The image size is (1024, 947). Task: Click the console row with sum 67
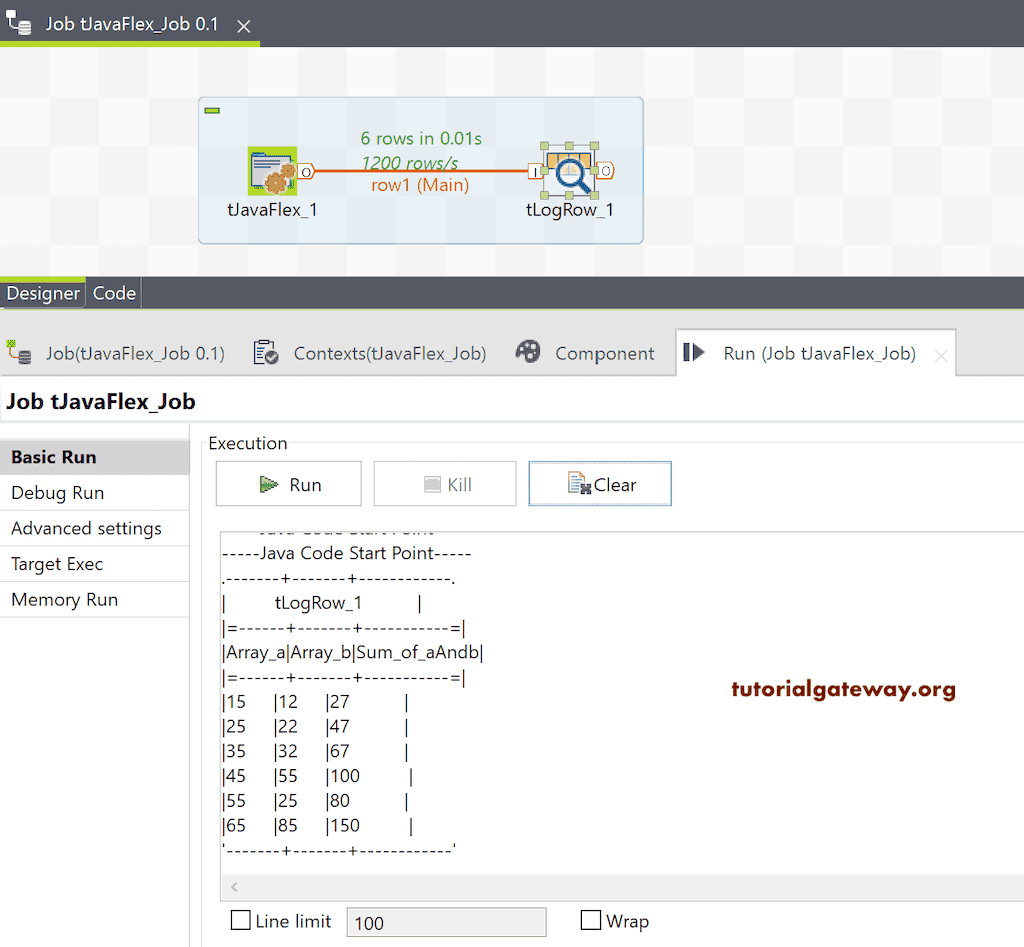(x=315, y=752)
